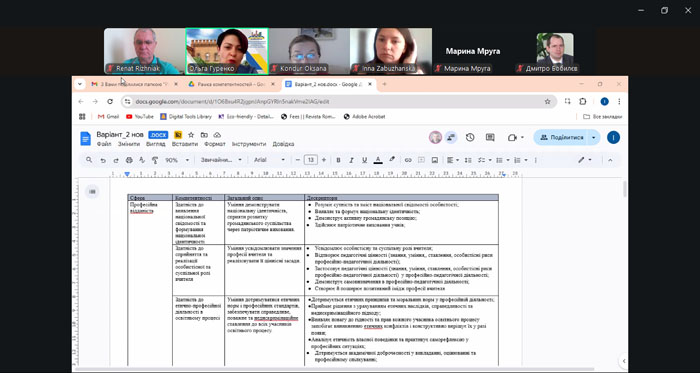Open the comments history icon

[x=490, y=137]
